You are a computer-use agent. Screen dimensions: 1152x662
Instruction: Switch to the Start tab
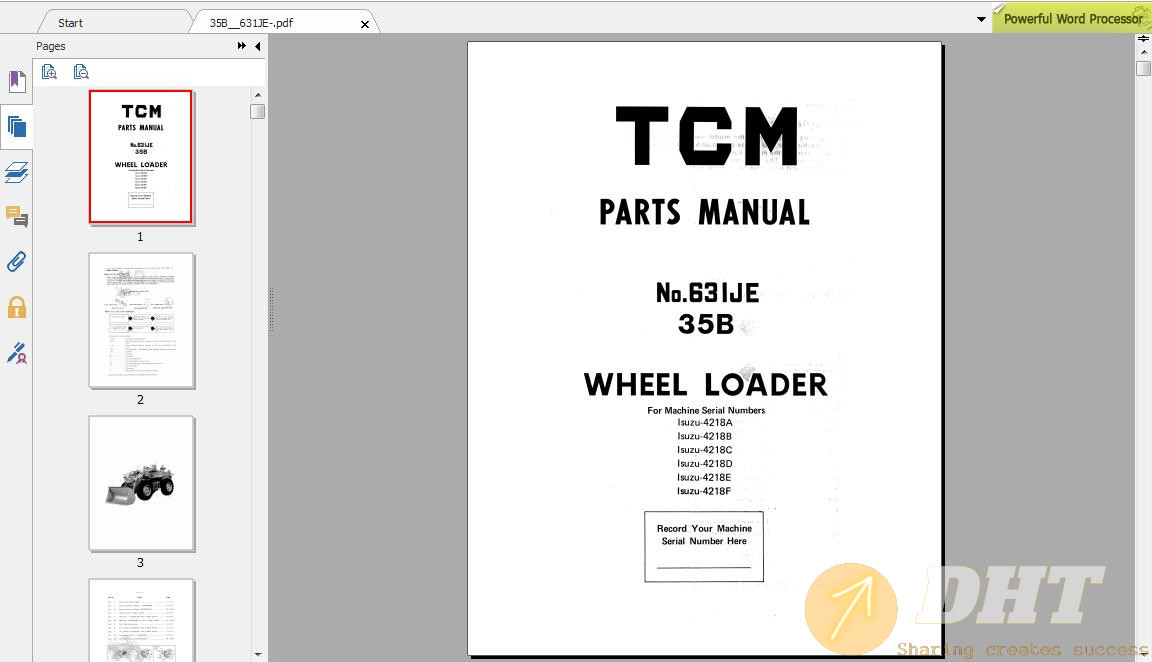[71, 23]
